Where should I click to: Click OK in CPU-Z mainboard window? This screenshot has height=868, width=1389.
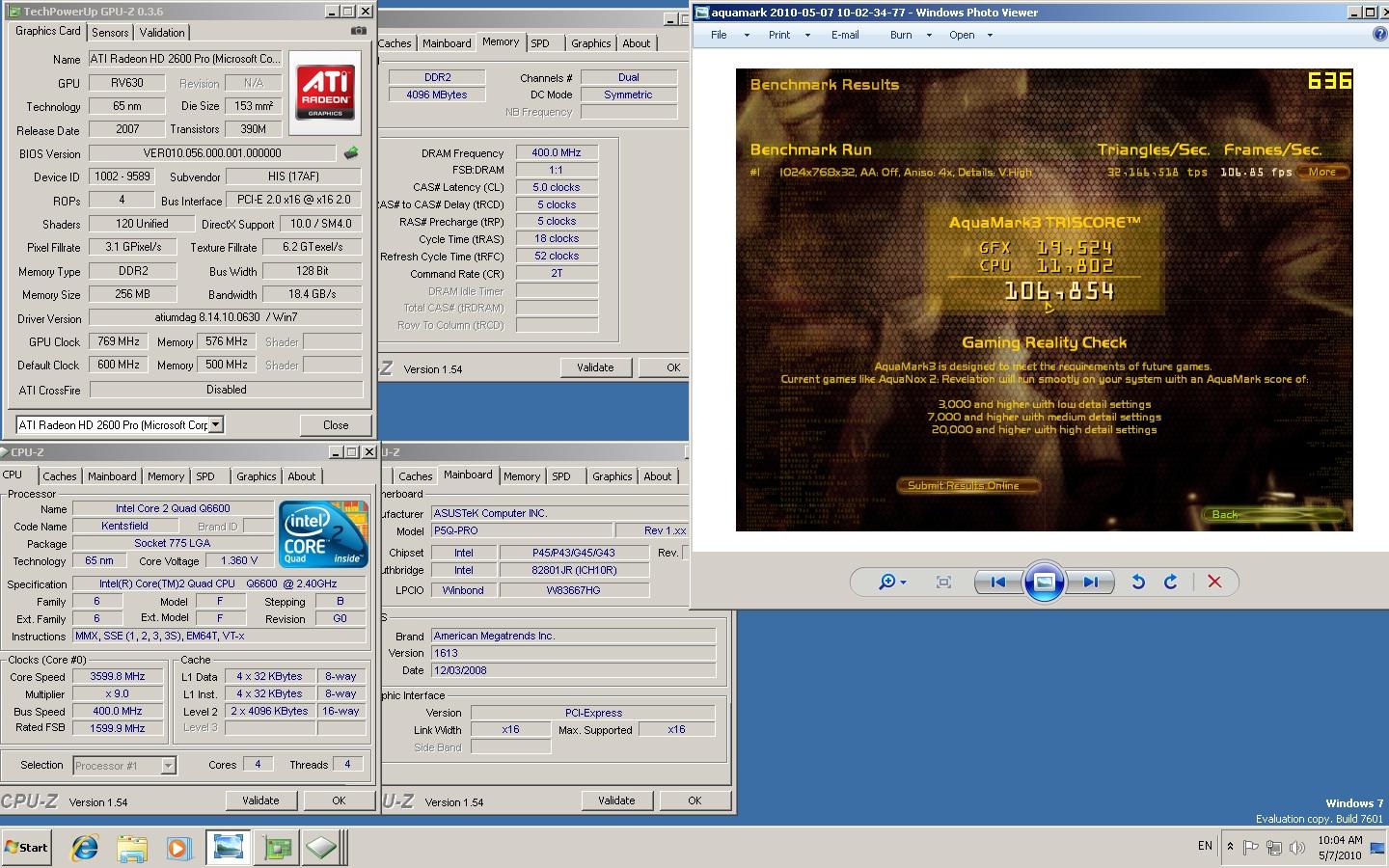pos(694,800)
